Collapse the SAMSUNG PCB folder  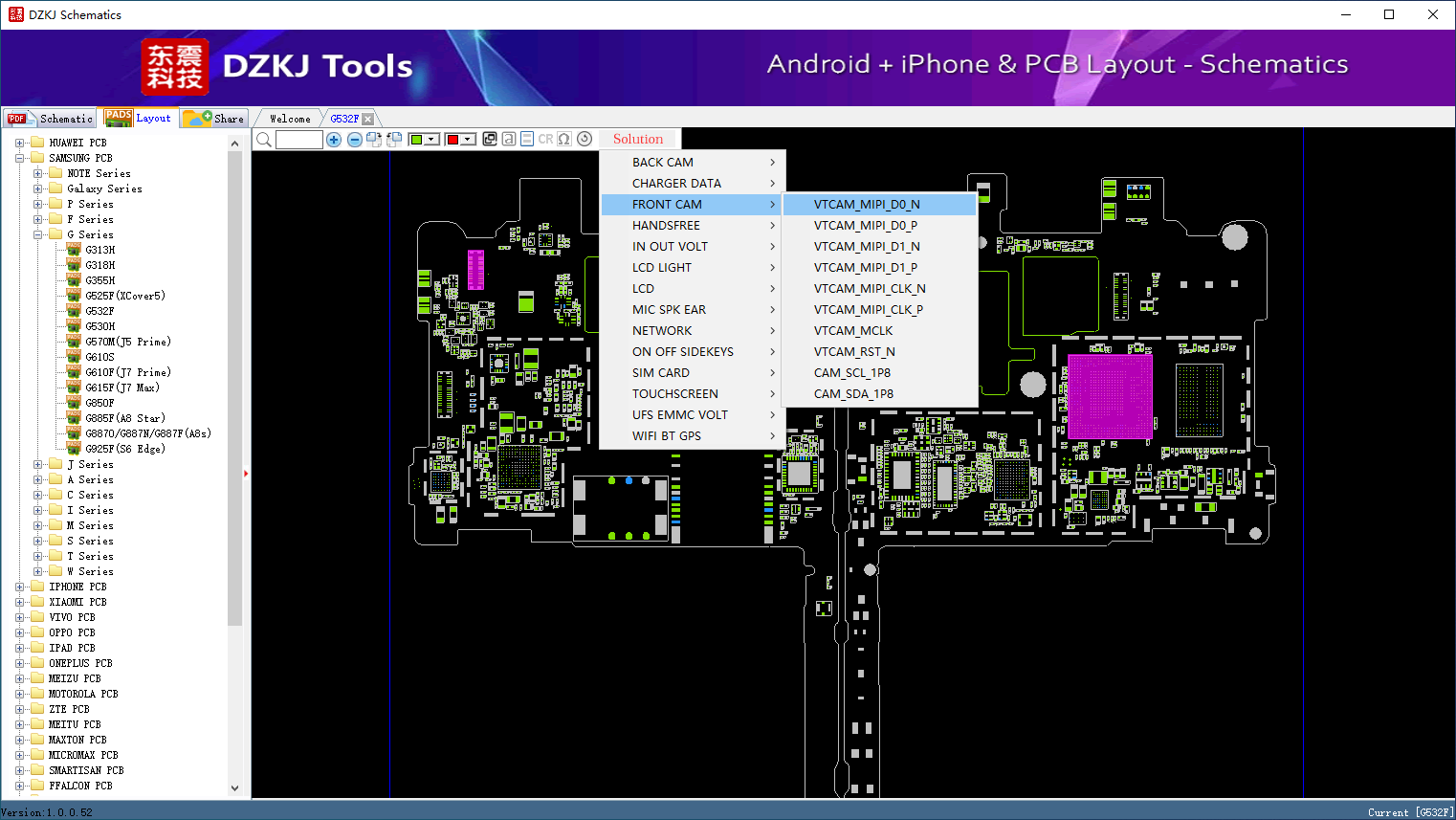(x=19, y=158)
